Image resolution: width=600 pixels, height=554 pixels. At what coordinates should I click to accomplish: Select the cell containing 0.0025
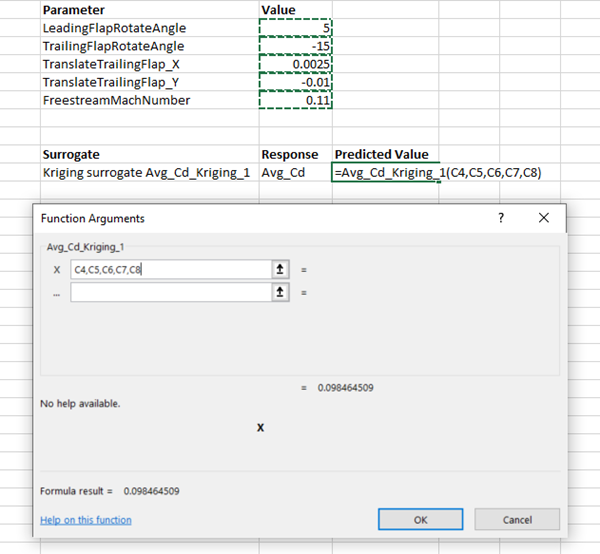295,64
